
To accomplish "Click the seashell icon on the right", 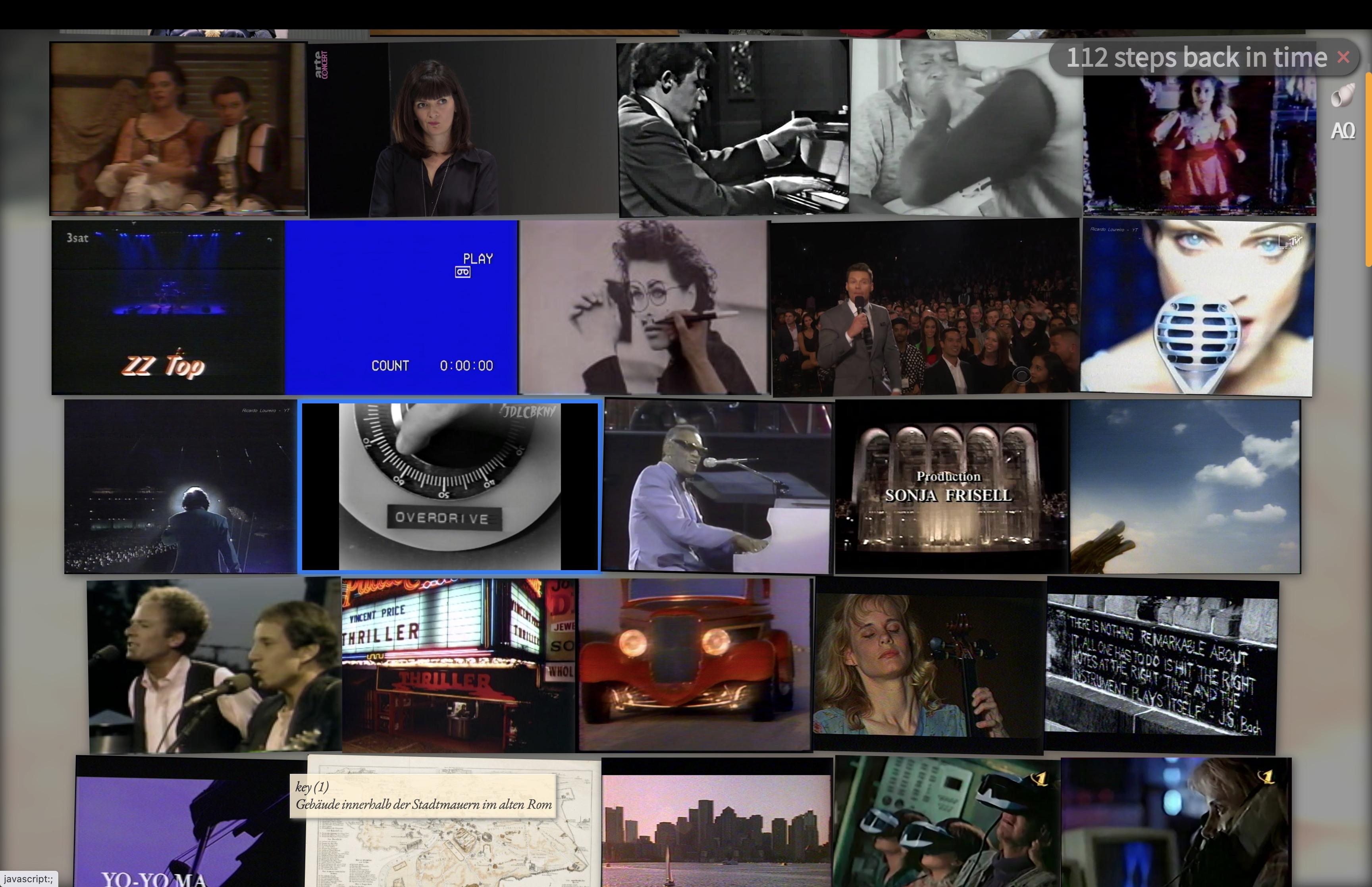I will (1343, 96).
